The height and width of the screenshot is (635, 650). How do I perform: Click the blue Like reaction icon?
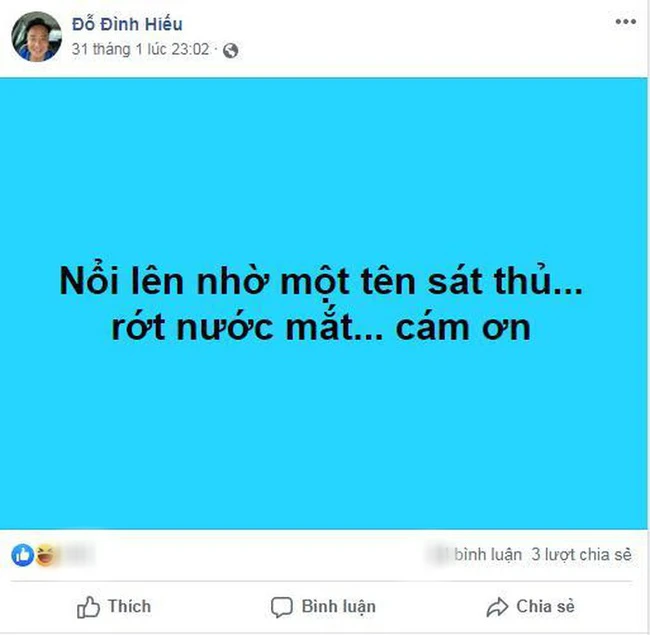[22, 555]
